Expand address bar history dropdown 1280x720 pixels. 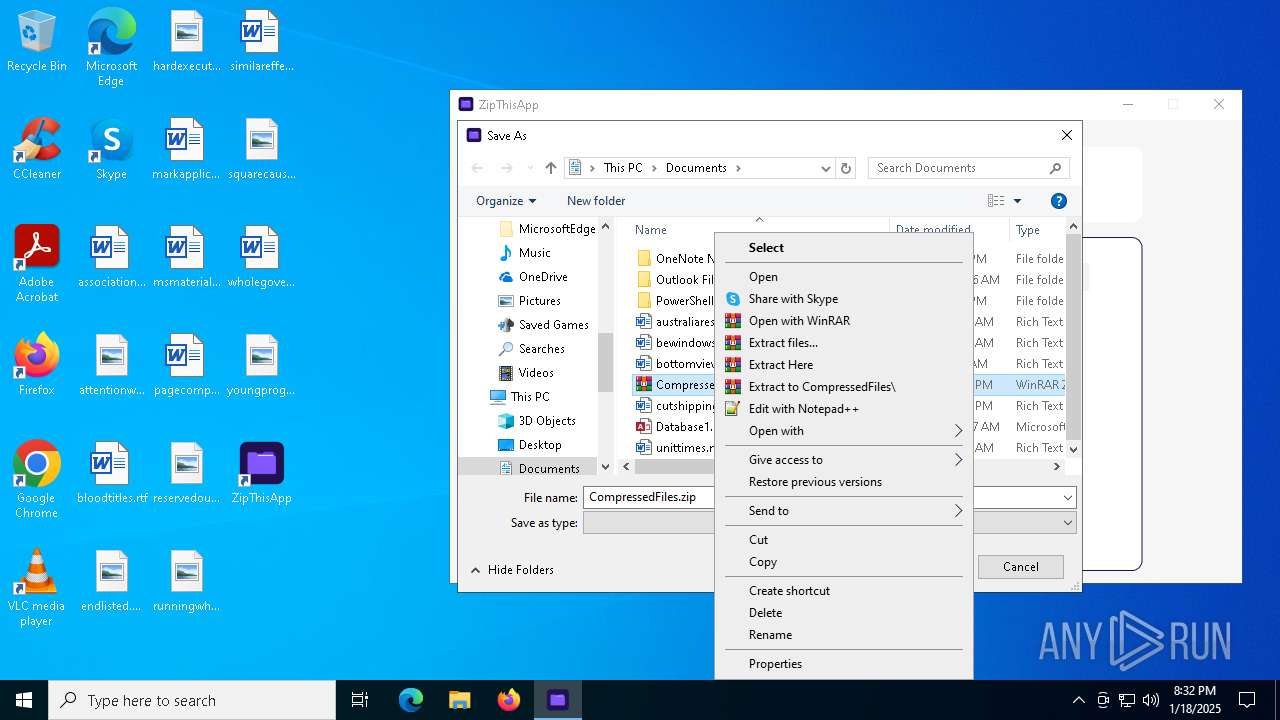click(826, 168)
